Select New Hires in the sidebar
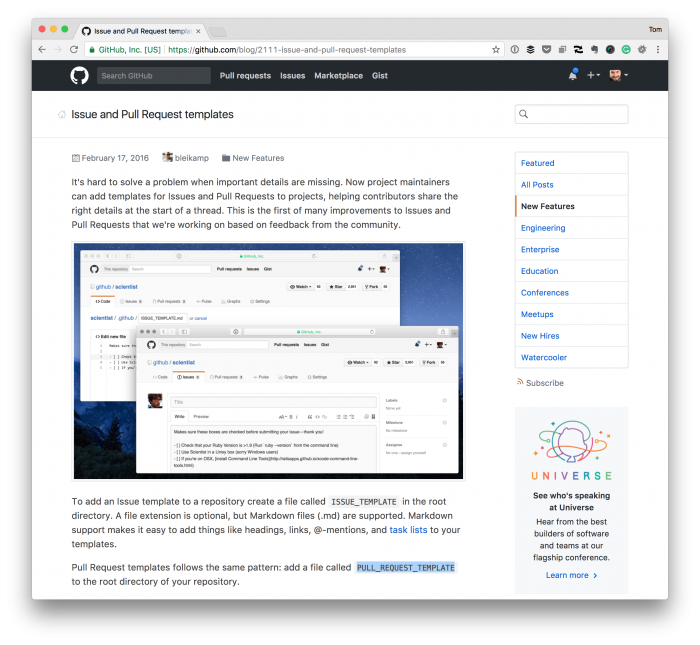This screenshot has height=645, width=700. point(571,336)
